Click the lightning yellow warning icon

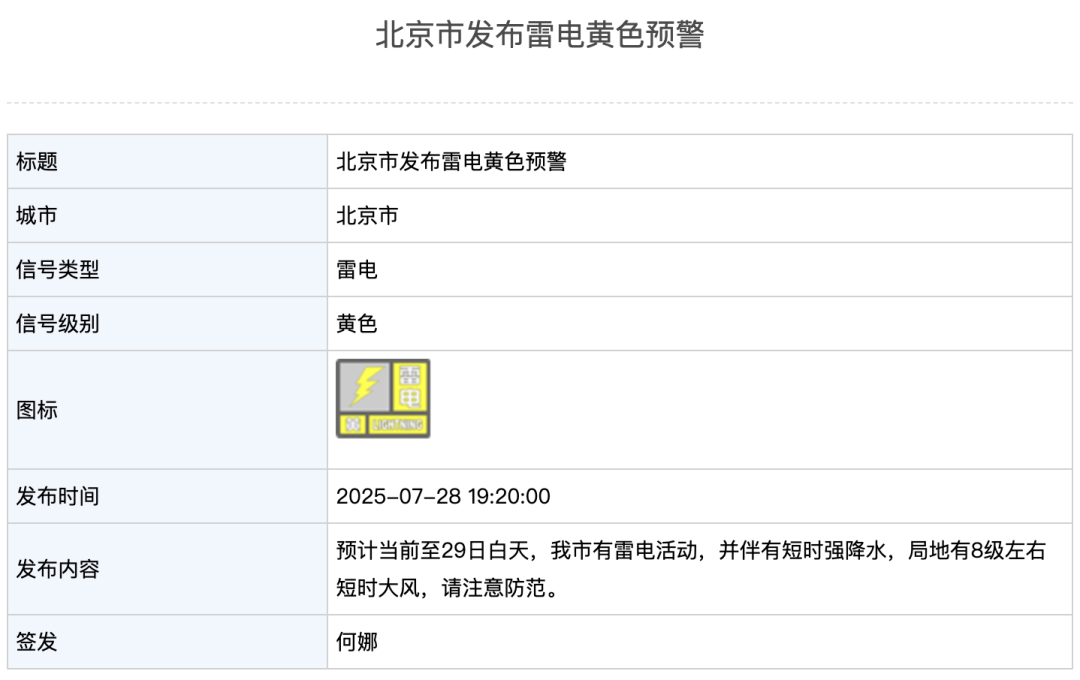[x=383, y=398]
